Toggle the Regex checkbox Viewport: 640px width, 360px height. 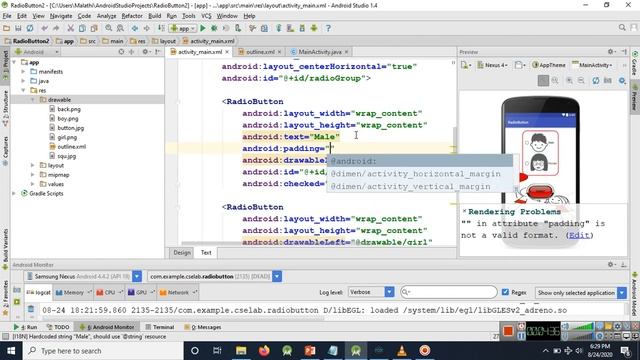[505, 292]
